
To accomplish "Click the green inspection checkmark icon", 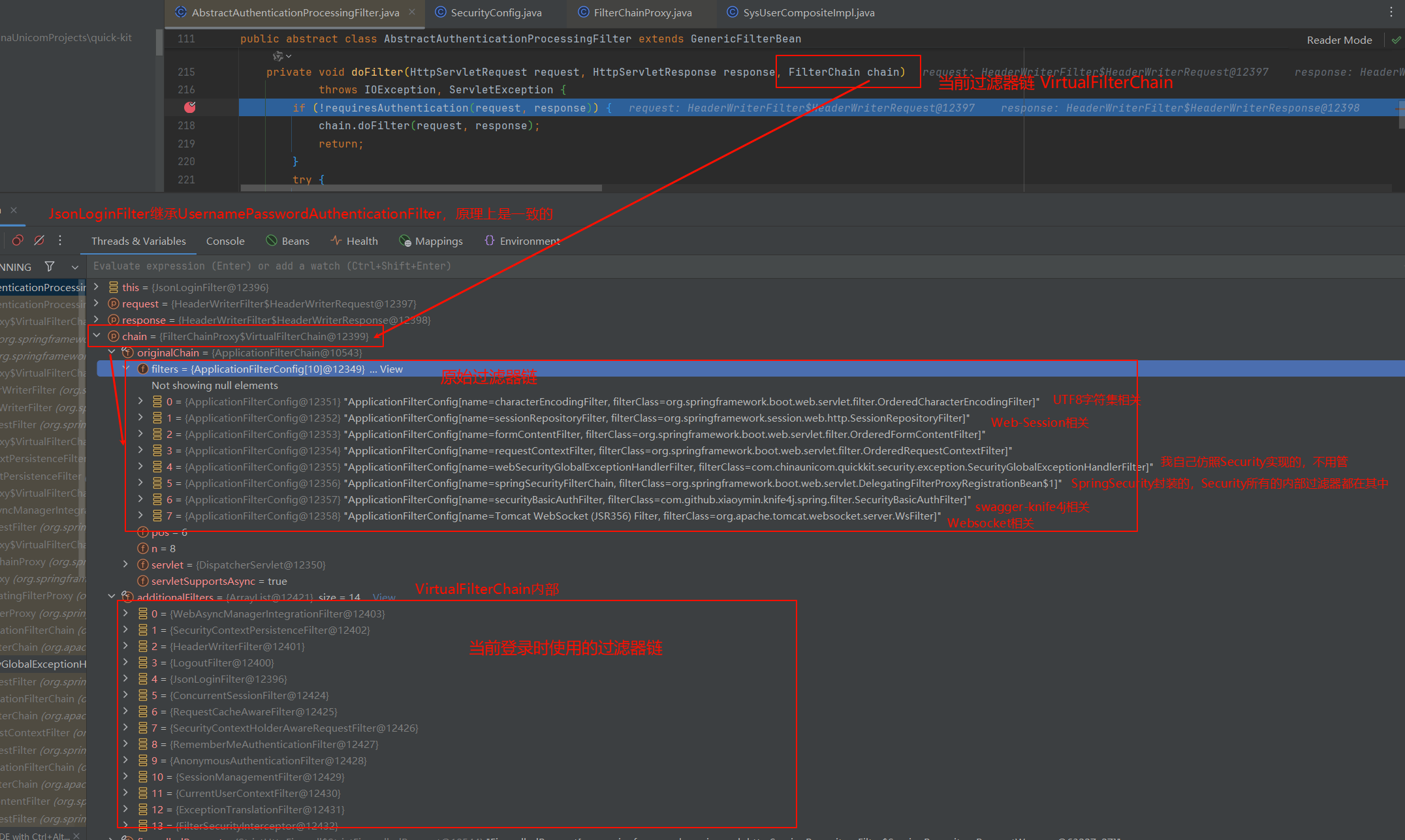I will click(x=1396, y=40).
